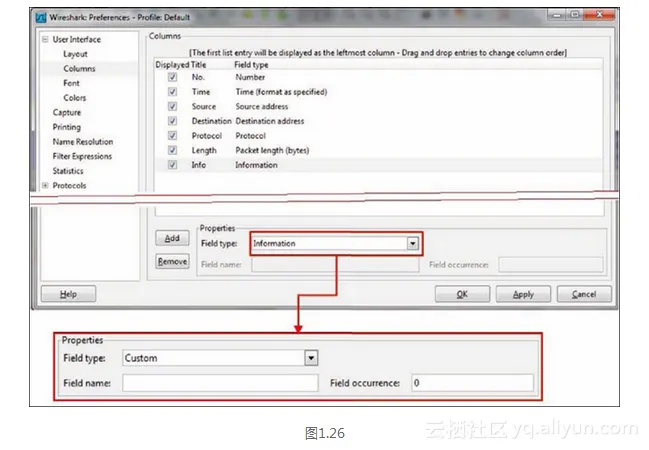The width and height of the screenshot is (649, 450).
Task: Uncheck the Info column checkbox
Action: coord(172,165)
